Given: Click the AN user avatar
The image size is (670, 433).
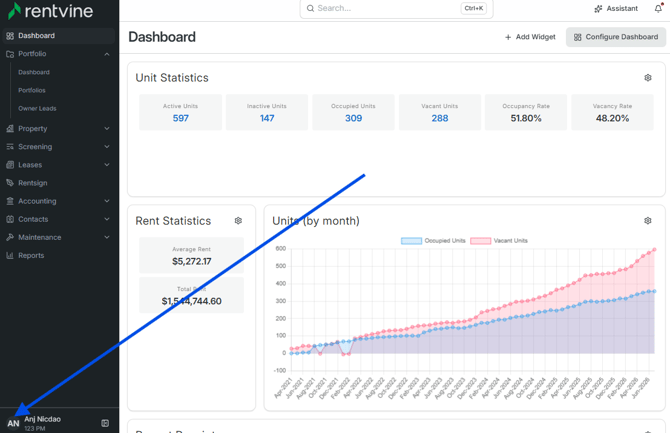Looking at the screenshot, I should point(13,423).
